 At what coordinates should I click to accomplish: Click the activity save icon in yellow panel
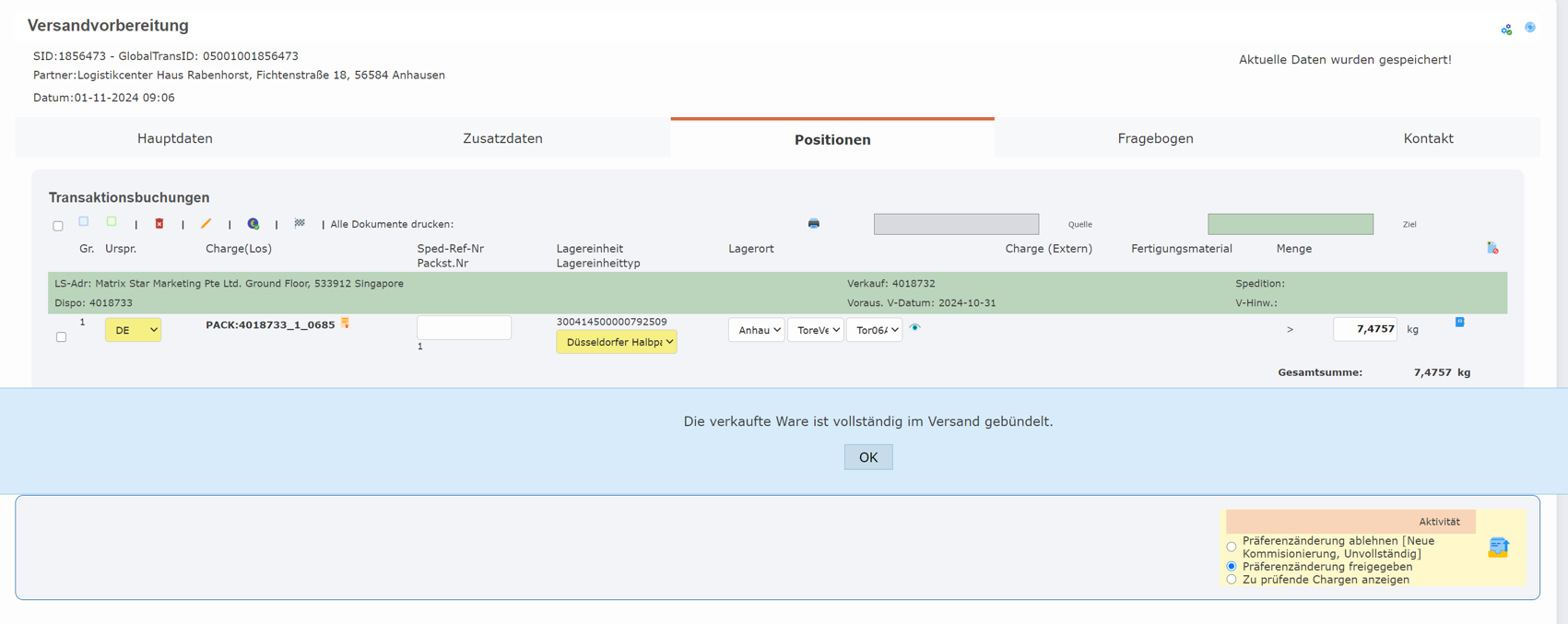pyautogui.click(x=1498, y=547)
